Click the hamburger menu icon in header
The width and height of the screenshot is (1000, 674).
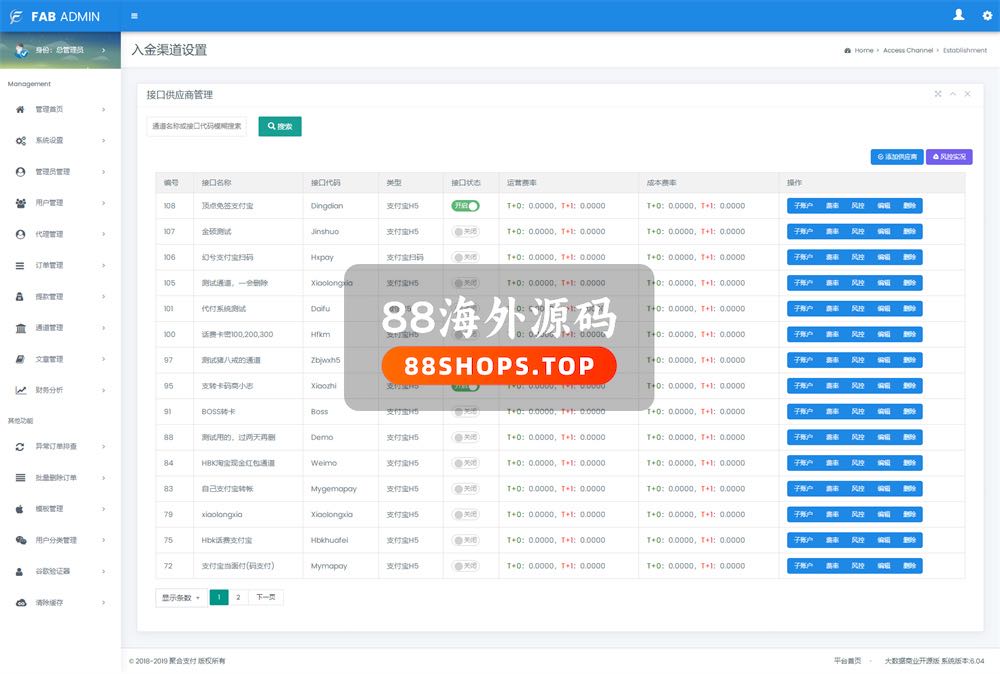point(135,16)
